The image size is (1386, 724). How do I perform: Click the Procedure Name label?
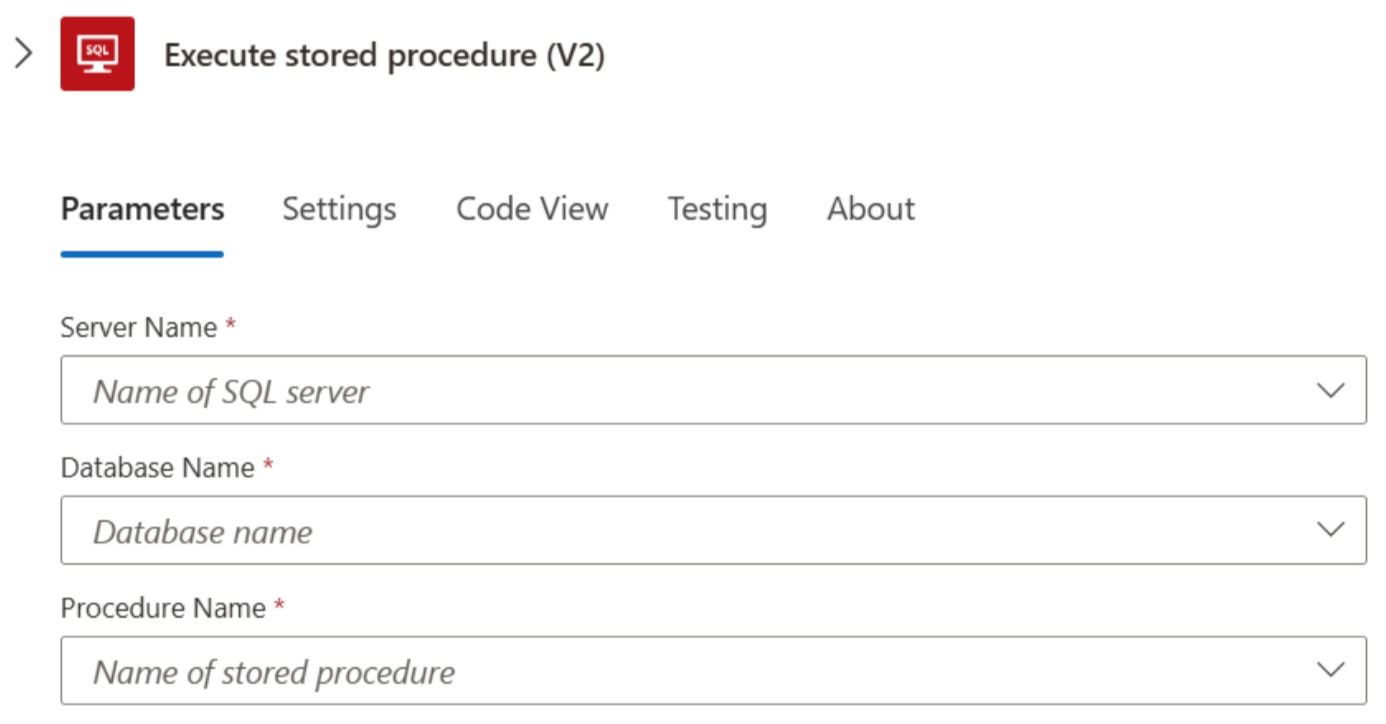pos(163,608)
